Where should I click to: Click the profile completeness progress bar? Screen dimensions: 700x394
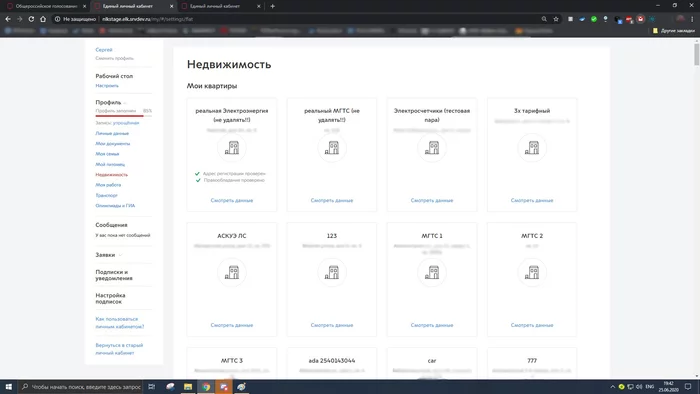click(x=124, y=116)
